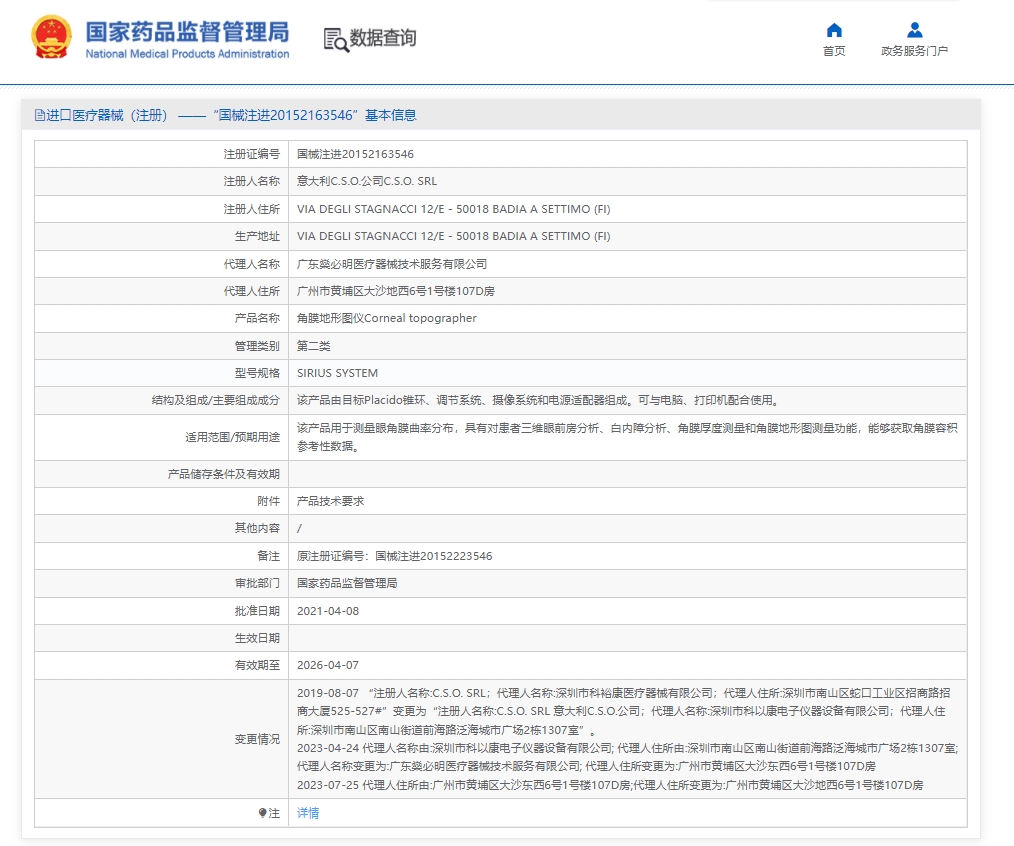Image resolution: width=1014 pixels, height=846 pixels.
Task: Click the 注册证编号 row label
Action: [252, 154]
